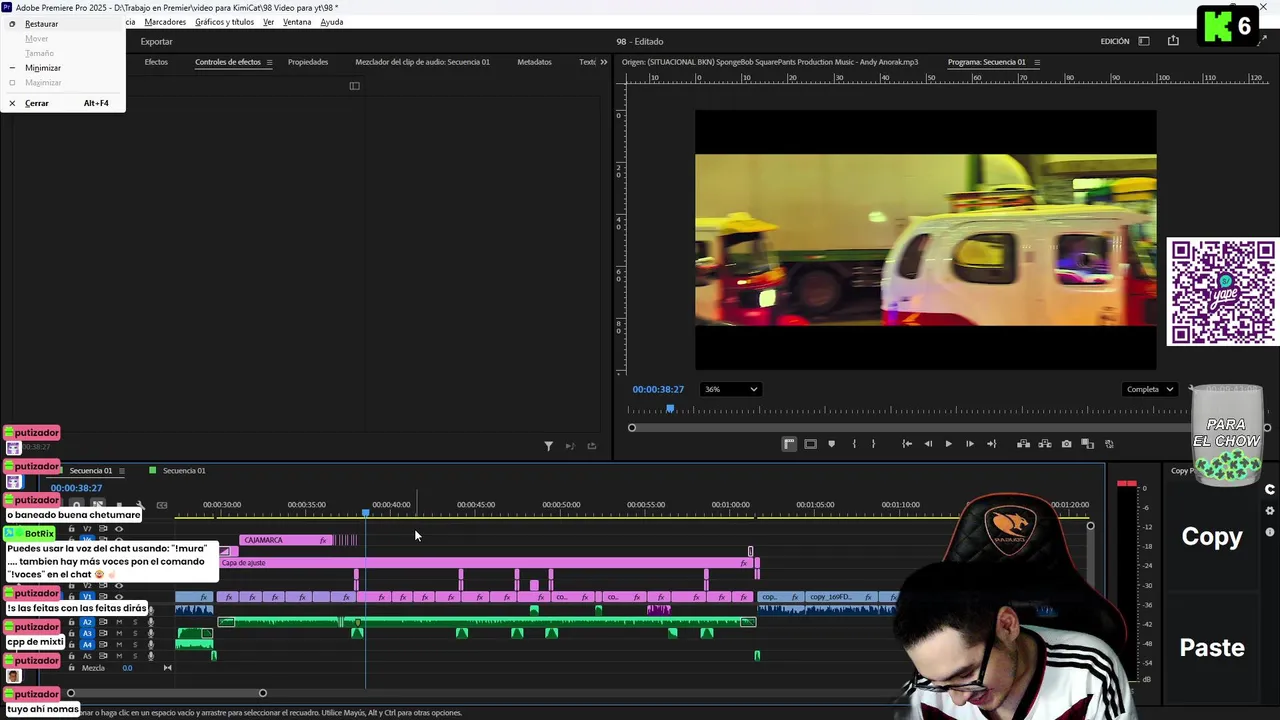Toggle visibility eye of track V7
This screenshot has width=1280, height=720.
point(119,529)
